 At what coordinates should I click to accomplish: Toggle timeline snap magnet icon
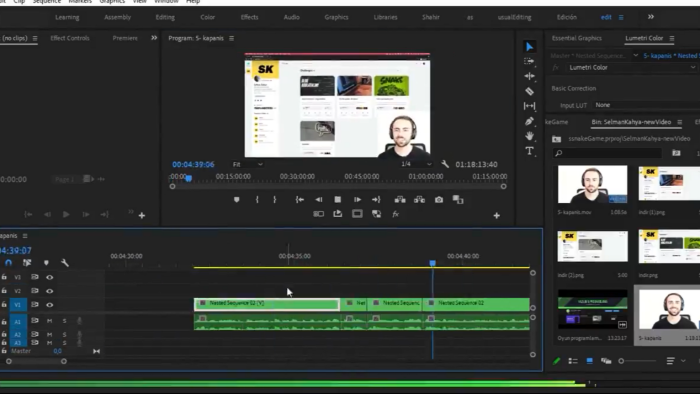[8, 263]
